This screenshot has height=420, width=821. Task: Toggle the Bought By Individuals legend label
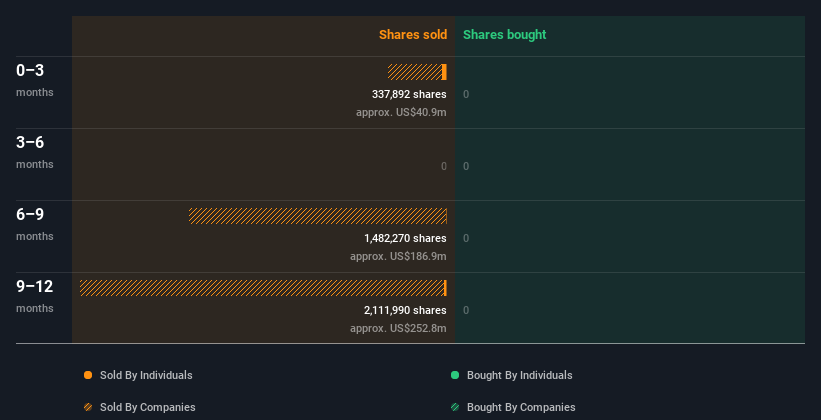[x=519, y=375]
